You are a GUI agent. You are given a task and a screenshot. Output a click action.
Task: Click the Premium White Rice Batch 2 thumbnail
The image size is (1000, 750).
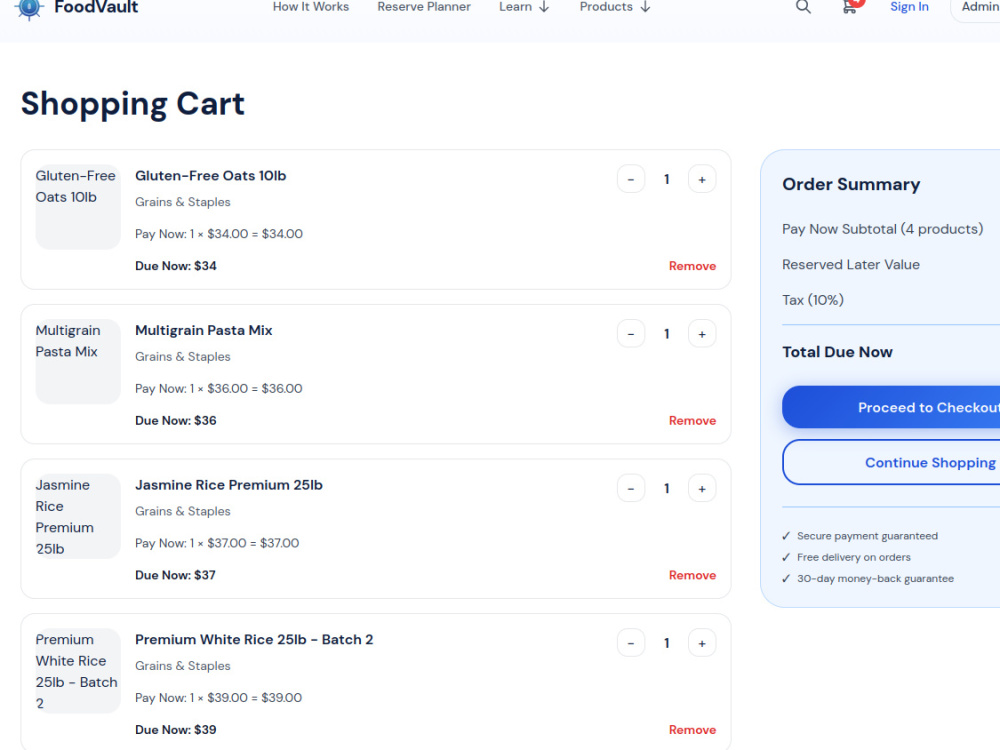(78, 671)
